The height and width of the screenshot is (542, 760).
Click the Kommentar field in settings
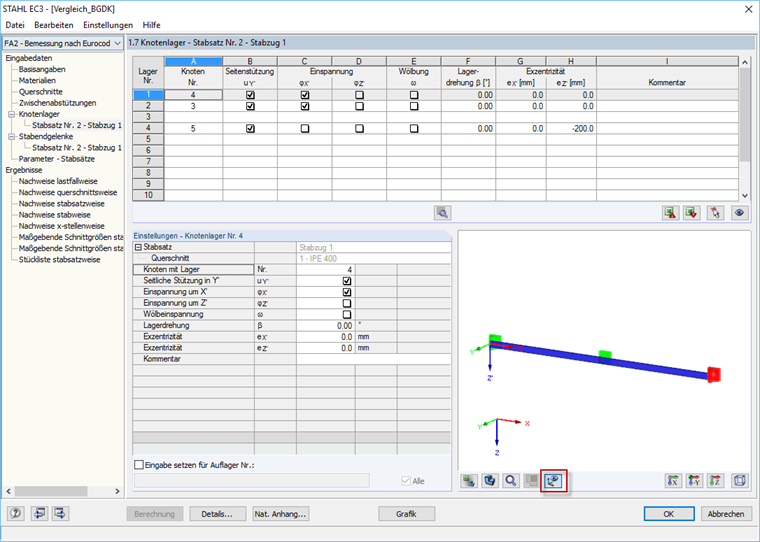[373, 359]
